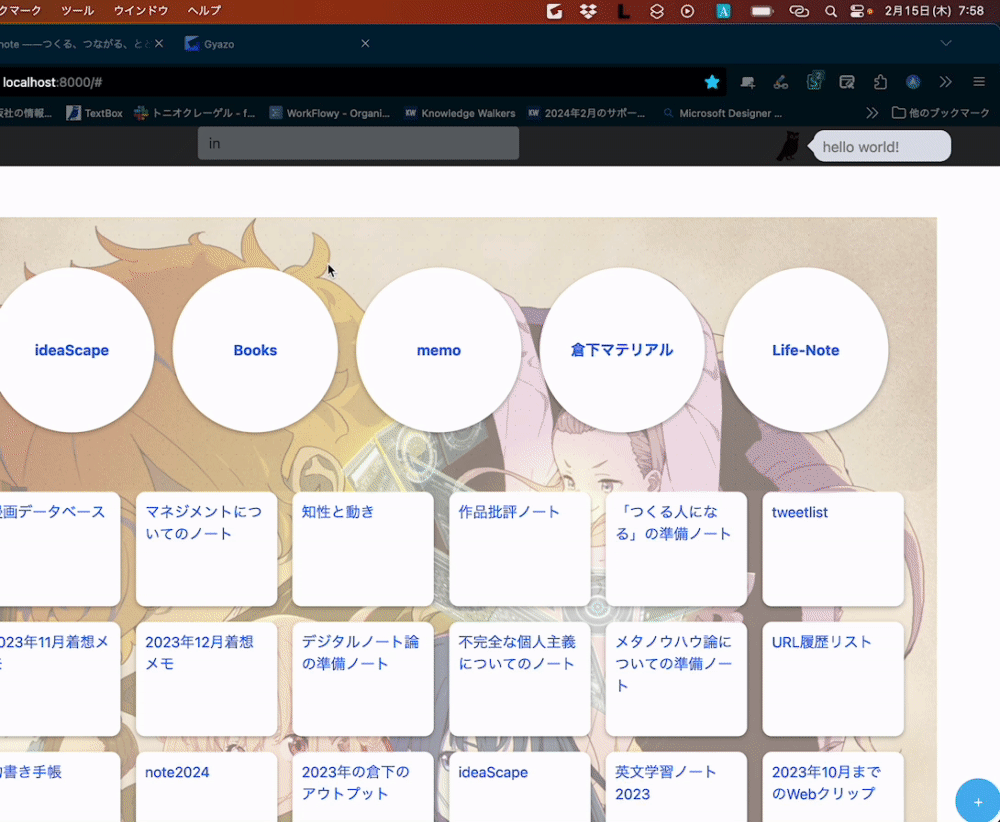Viewport: 1000px width, 822px height.
Task: Open the 2023年12月着想メモ card
Action: point(206,679)
